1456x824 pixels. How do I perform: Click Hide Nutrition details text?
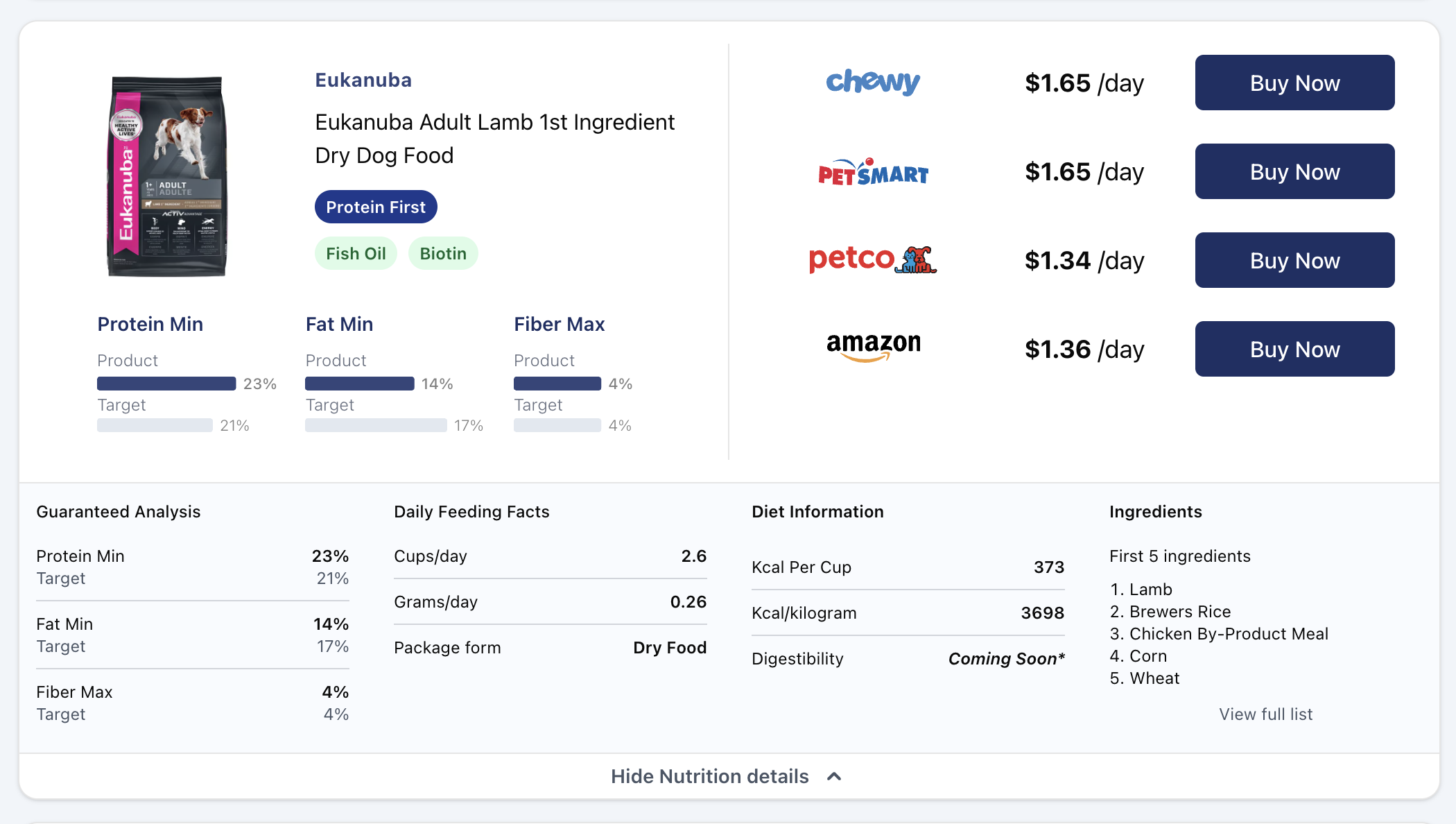click(x=709, y=776)
